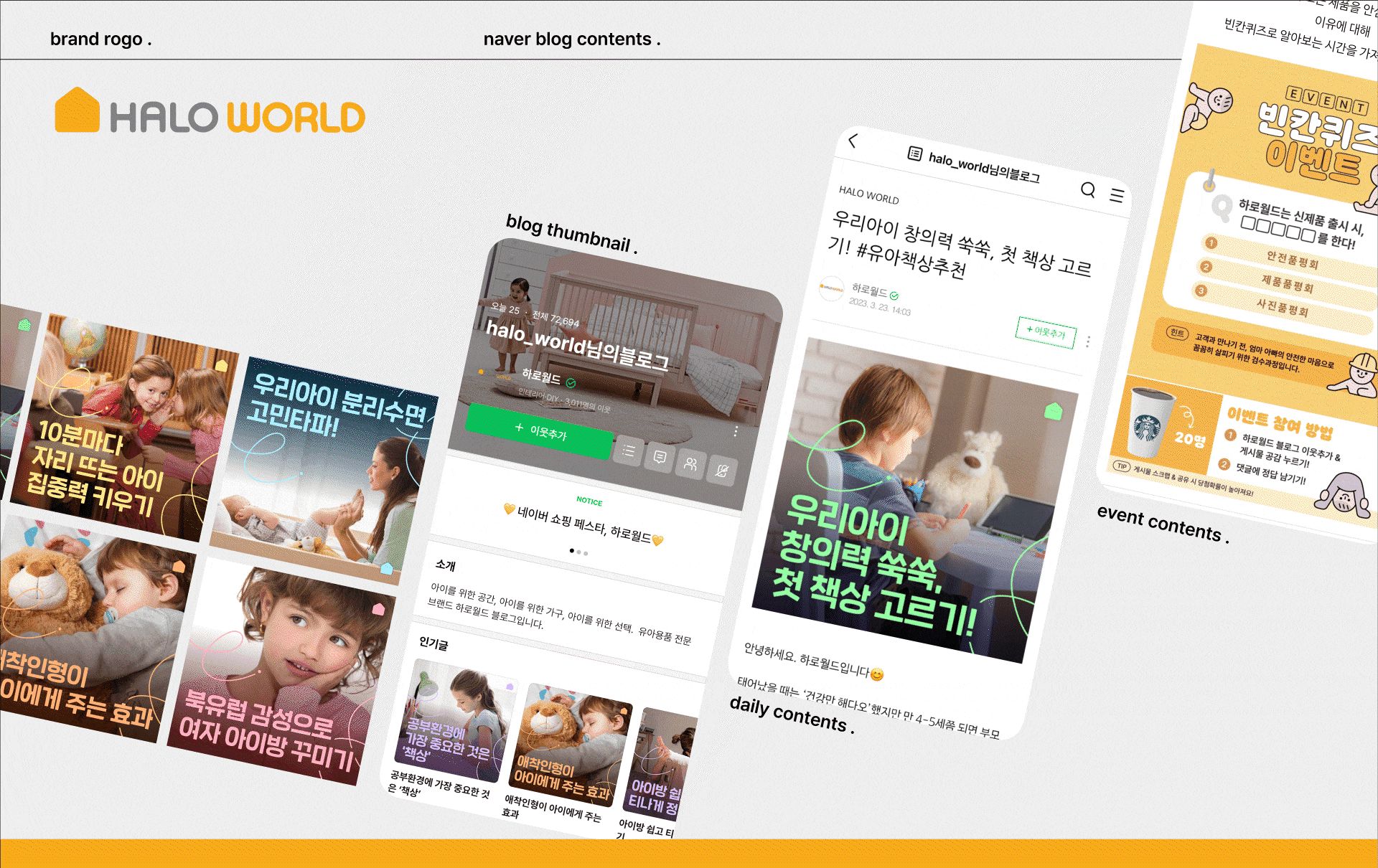The width and height of the screenshot is (1378, 868).
Task: Click the notice text 네이버 쇼핑 페스타, 하로월드
Action: tap(583, 524)
